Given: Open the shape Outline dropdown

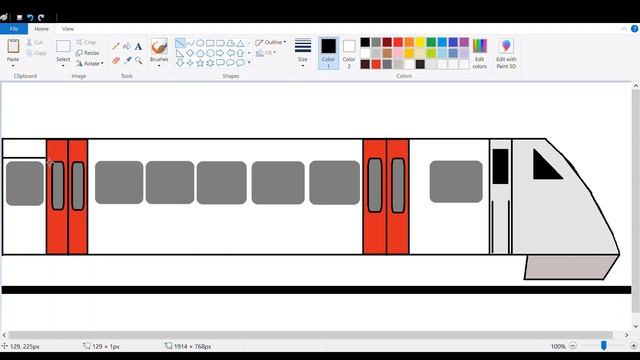Looking at the screenshot, I should [271, 42].
